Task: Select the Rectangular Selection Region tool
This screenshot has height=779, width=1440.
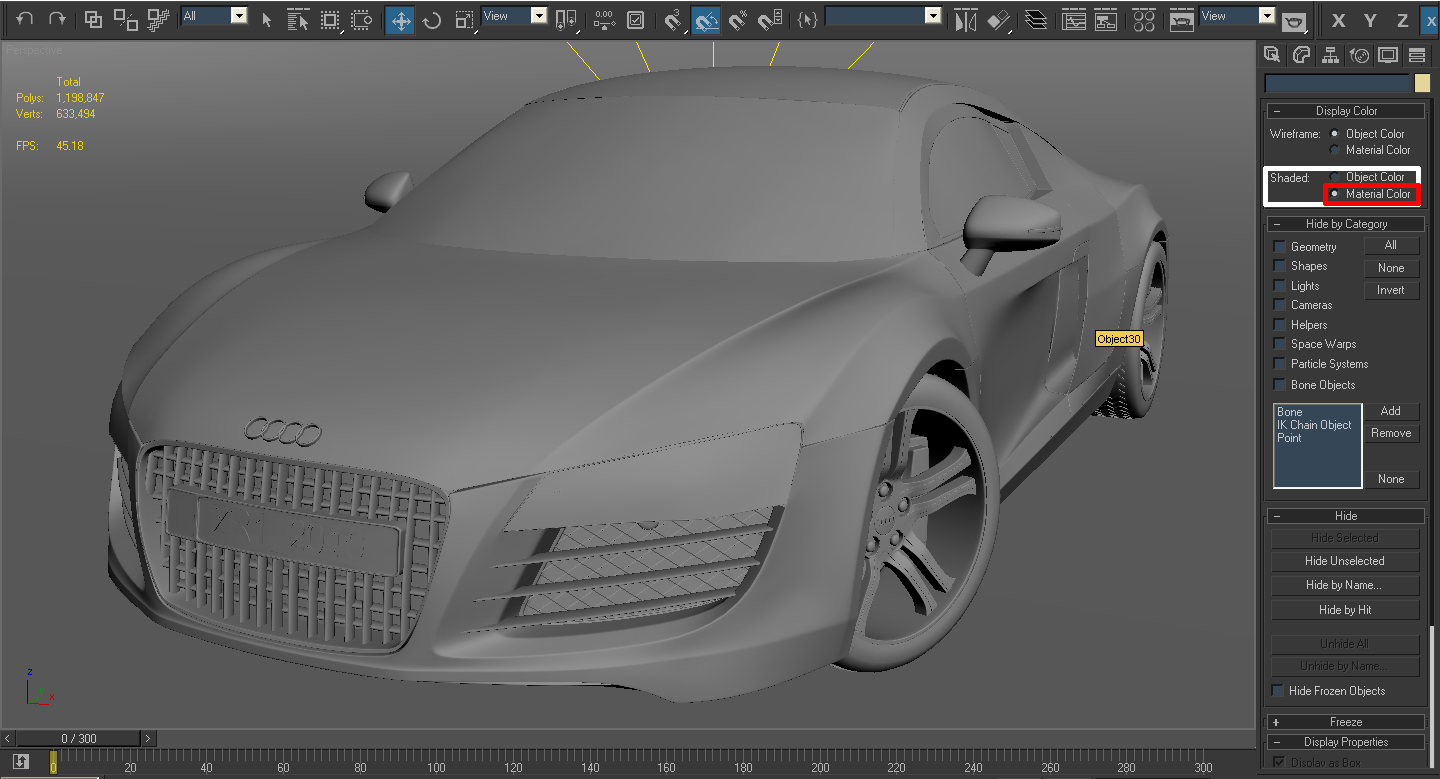Action: click(330, 19)
